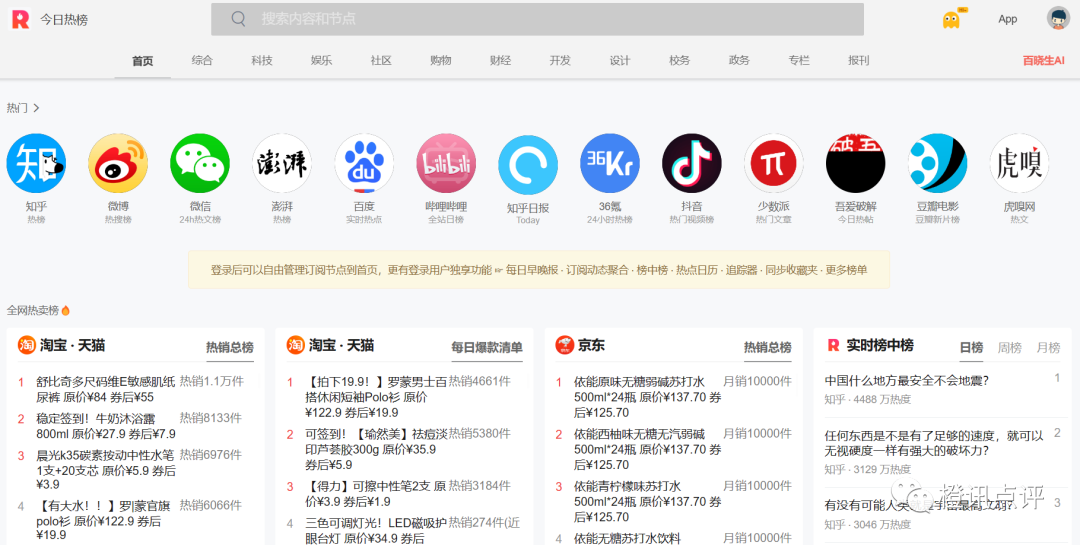Screen dimensions: 1080x545
Task: Open the 吾爱破解 today's hot posts icon
Action: (x=855, y=163)
